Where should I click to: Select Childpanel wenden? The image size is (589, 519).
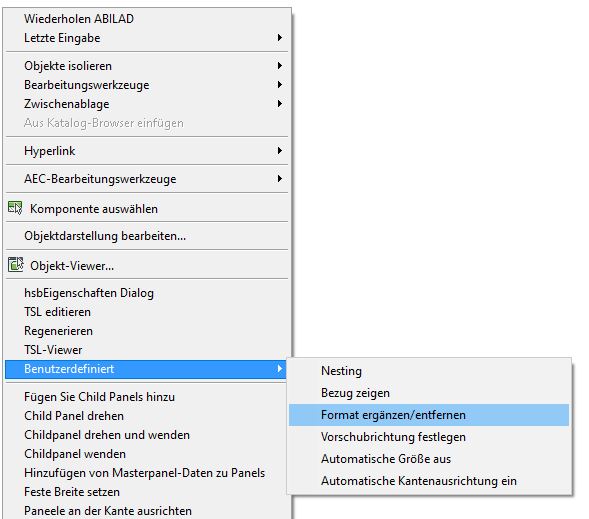pyautogui.click(x=146, y=454)
